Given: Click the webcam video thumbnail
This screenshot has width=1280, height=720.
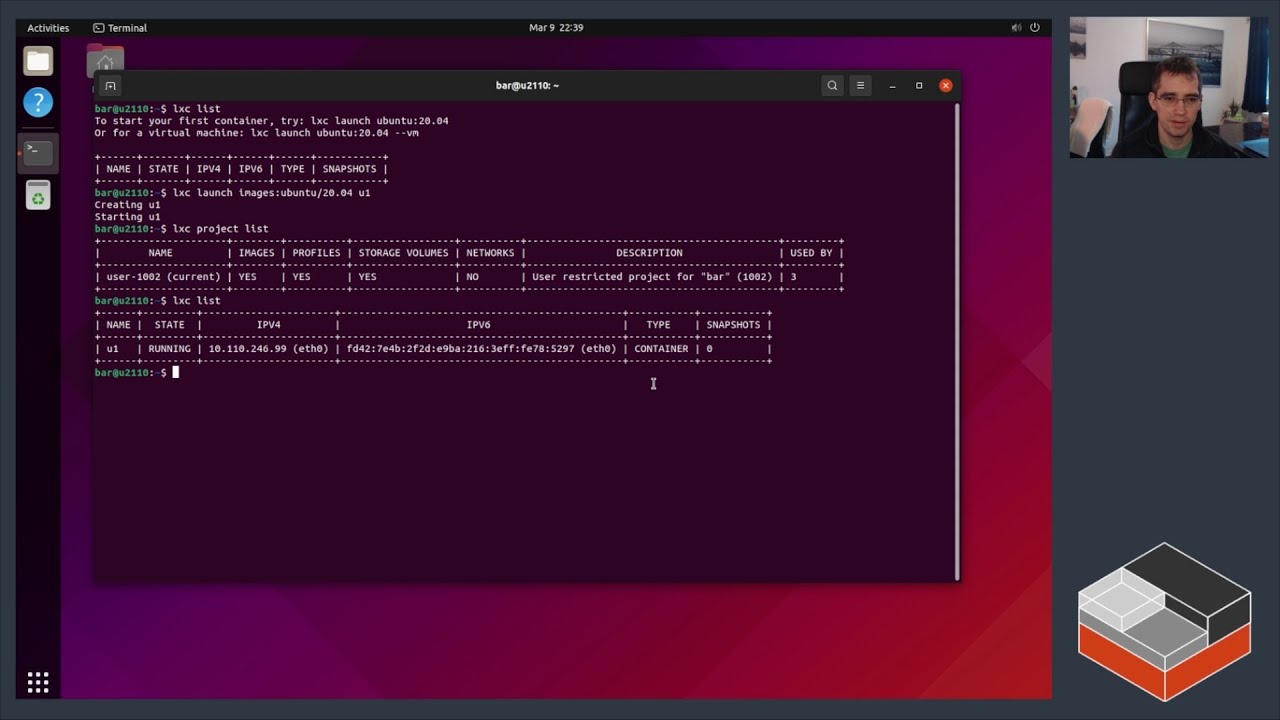Looking at the screenshot, I should pos(1168,87).
